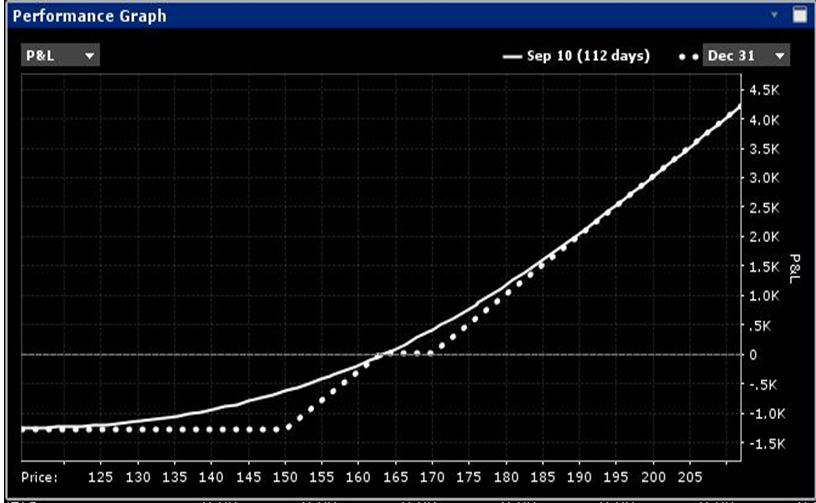
Task: Click the 3.5K value on the P&L axis
Action: [764, 149]
